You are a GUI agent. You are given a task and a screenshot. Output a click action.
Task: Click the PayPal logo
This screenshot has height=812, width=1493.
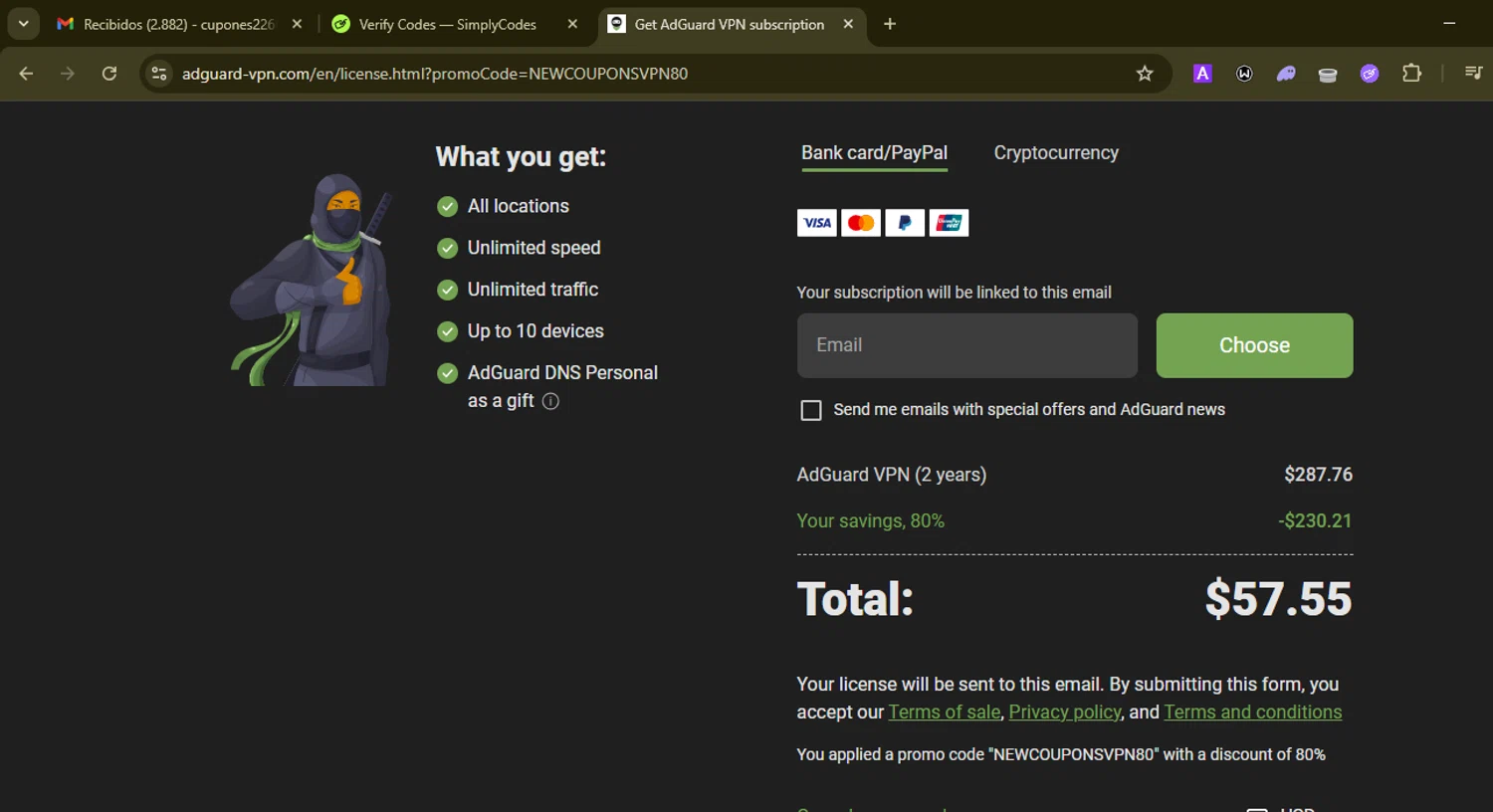click(905, 223)
